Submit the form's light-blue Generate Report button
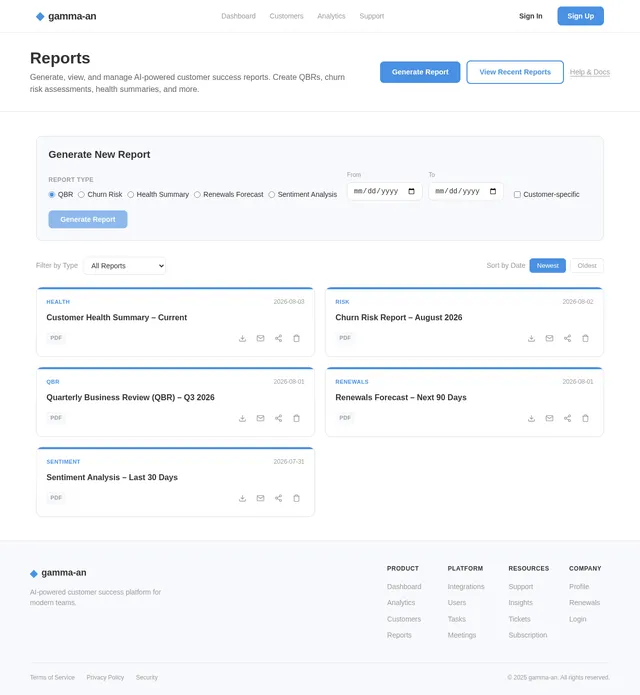Image resolution: width=640 pixels, height=695 pixels. coord(88,219)
